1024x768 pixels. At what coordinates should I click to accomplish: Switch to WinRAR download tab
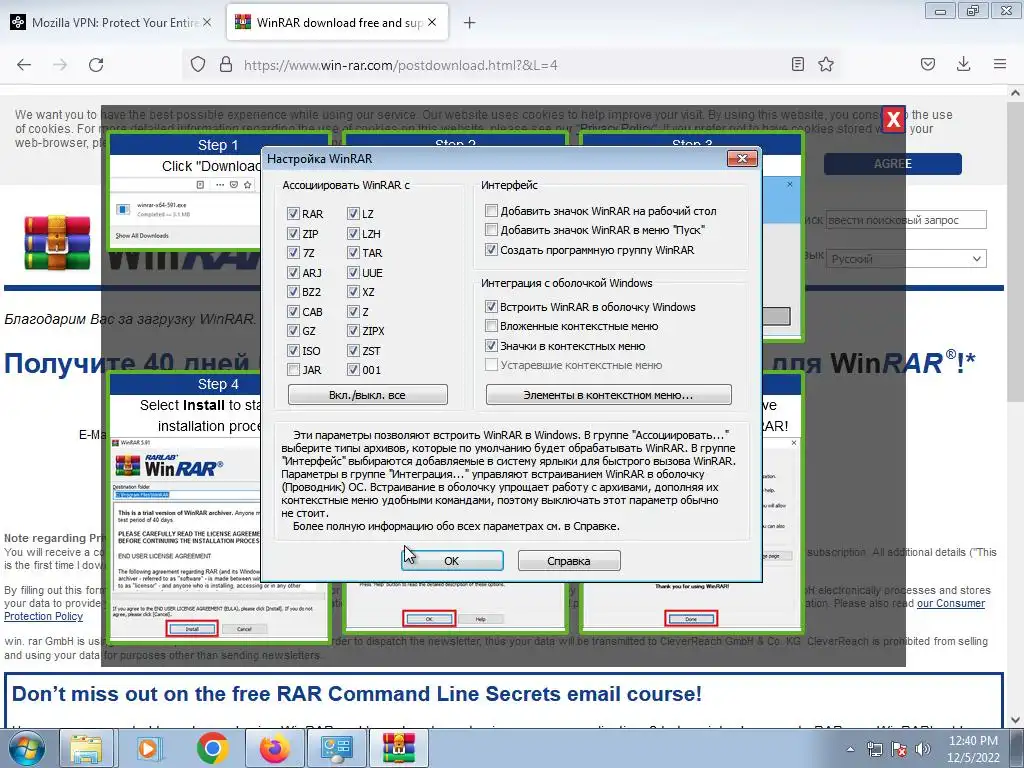pyautogui.click(x=337, y=22)
